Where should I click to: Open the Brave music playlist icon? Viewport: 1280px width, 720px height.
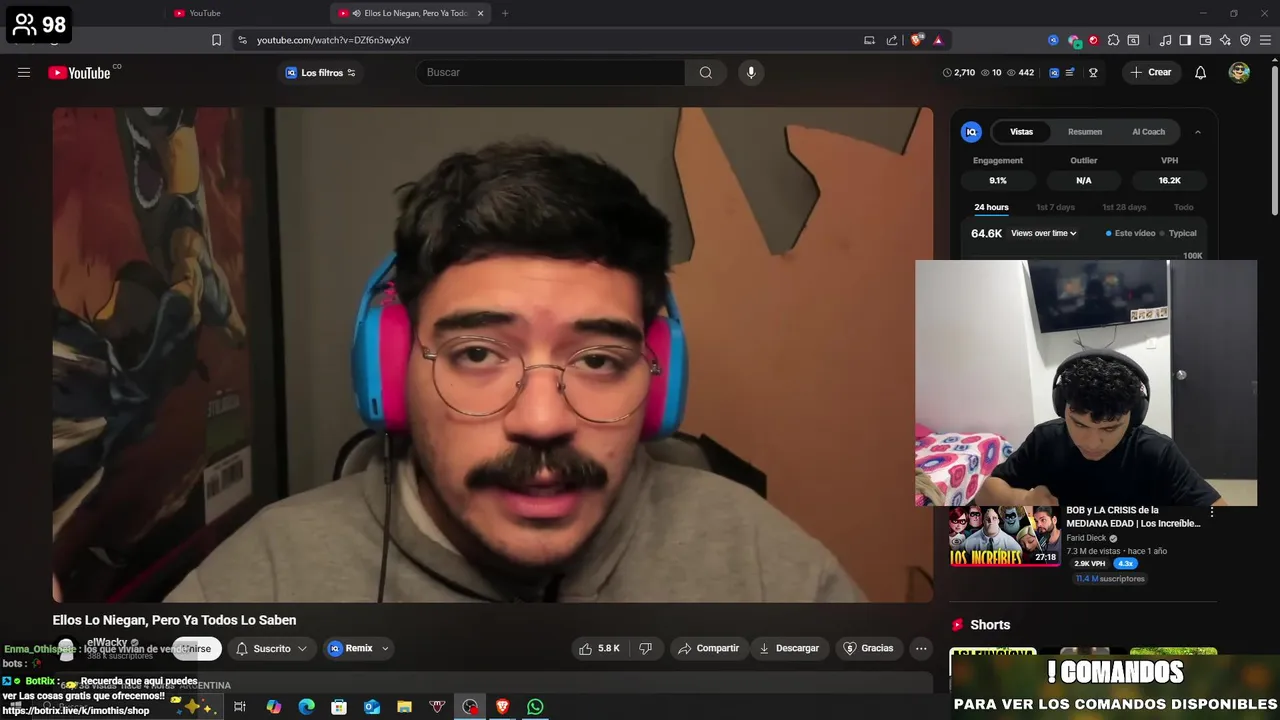click(x=1165, y=40)
